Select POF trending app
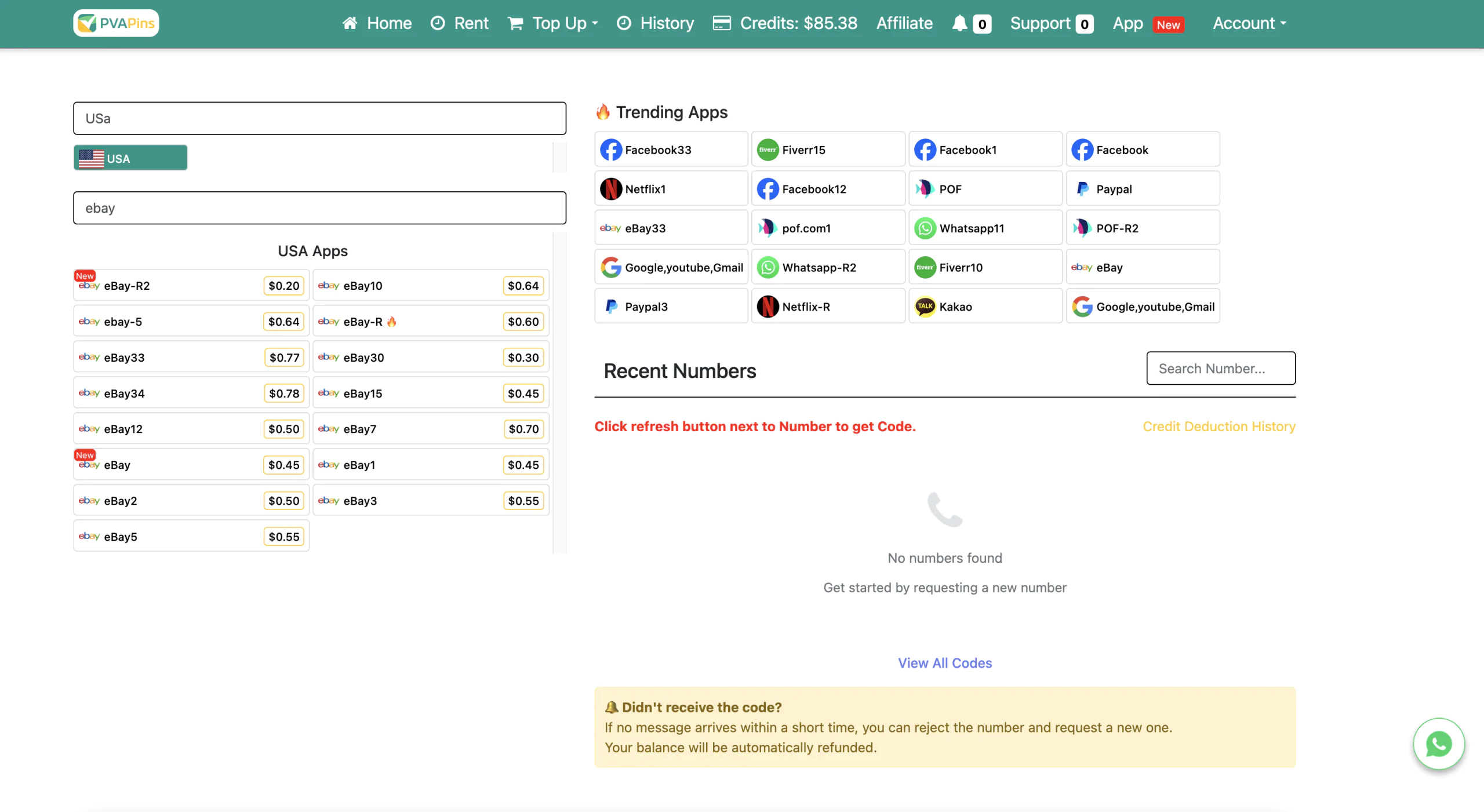This screenshot has height=812, width=1484. click(x=985, y=189)
